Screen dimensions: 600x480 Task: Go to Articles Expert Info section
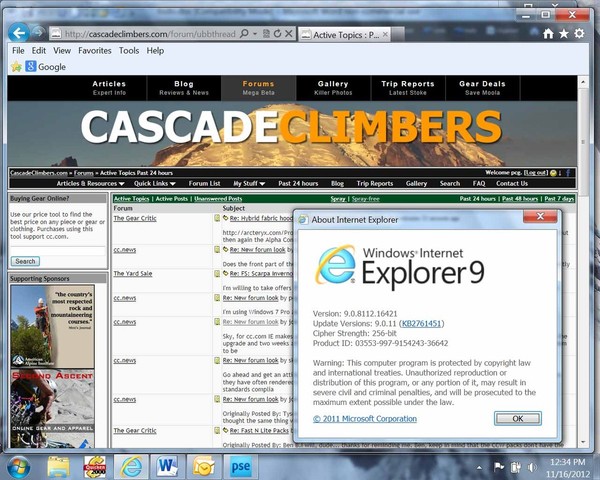109,88
